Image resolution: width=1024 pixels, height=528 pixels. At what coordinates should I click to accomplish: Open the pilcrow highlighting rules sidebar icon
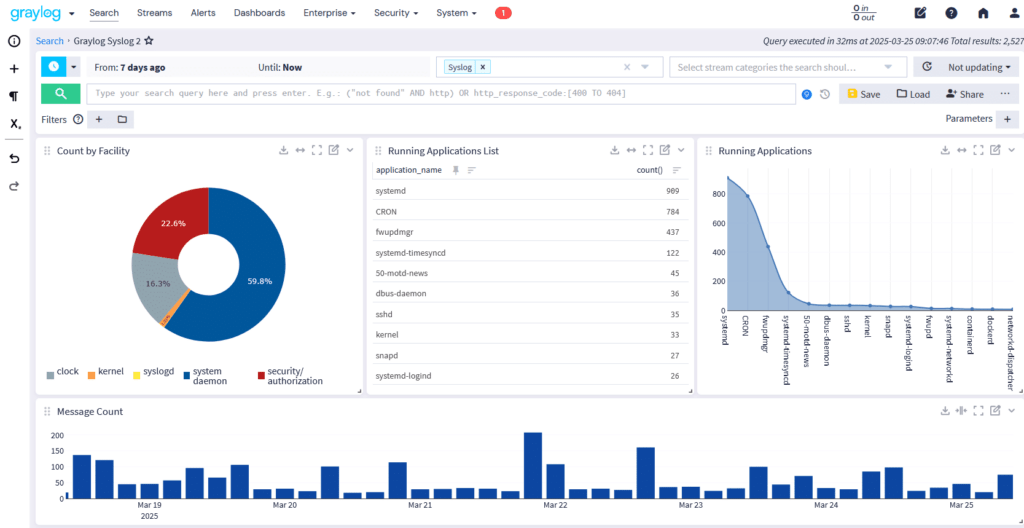tap(14, 97)
